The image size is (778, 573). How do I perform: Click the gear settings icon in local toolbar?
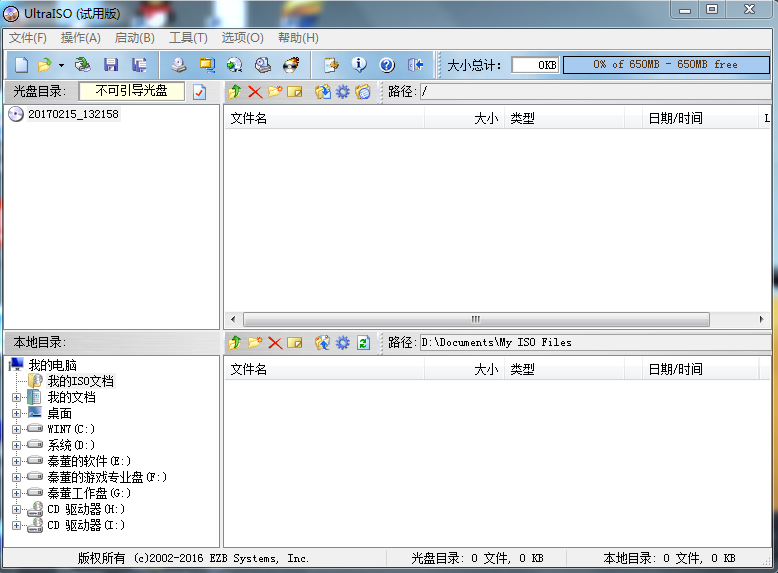pyautogui.click(x=343, y=342)
